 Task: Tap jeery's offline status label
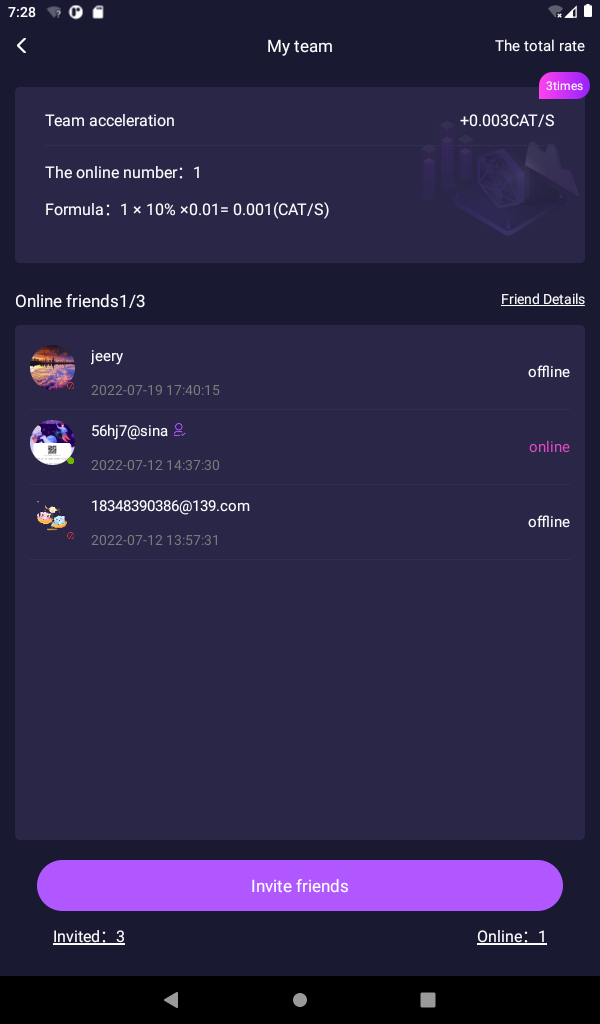tap(548, 372)
